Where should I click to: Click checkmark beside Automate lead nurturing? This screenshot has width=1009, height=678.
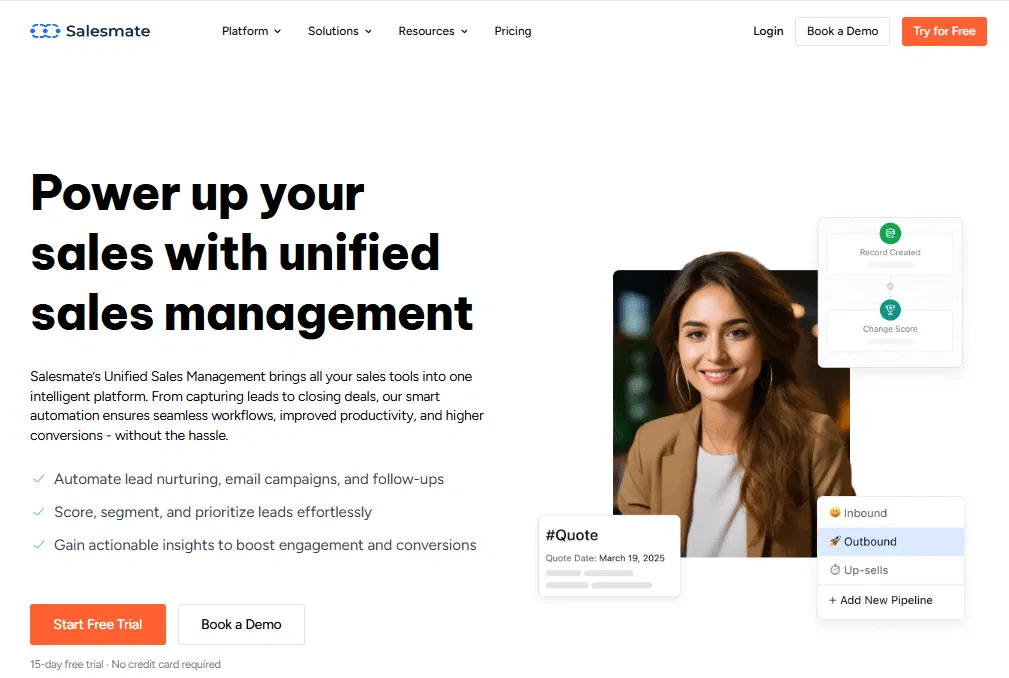click(x=39, y=479)
